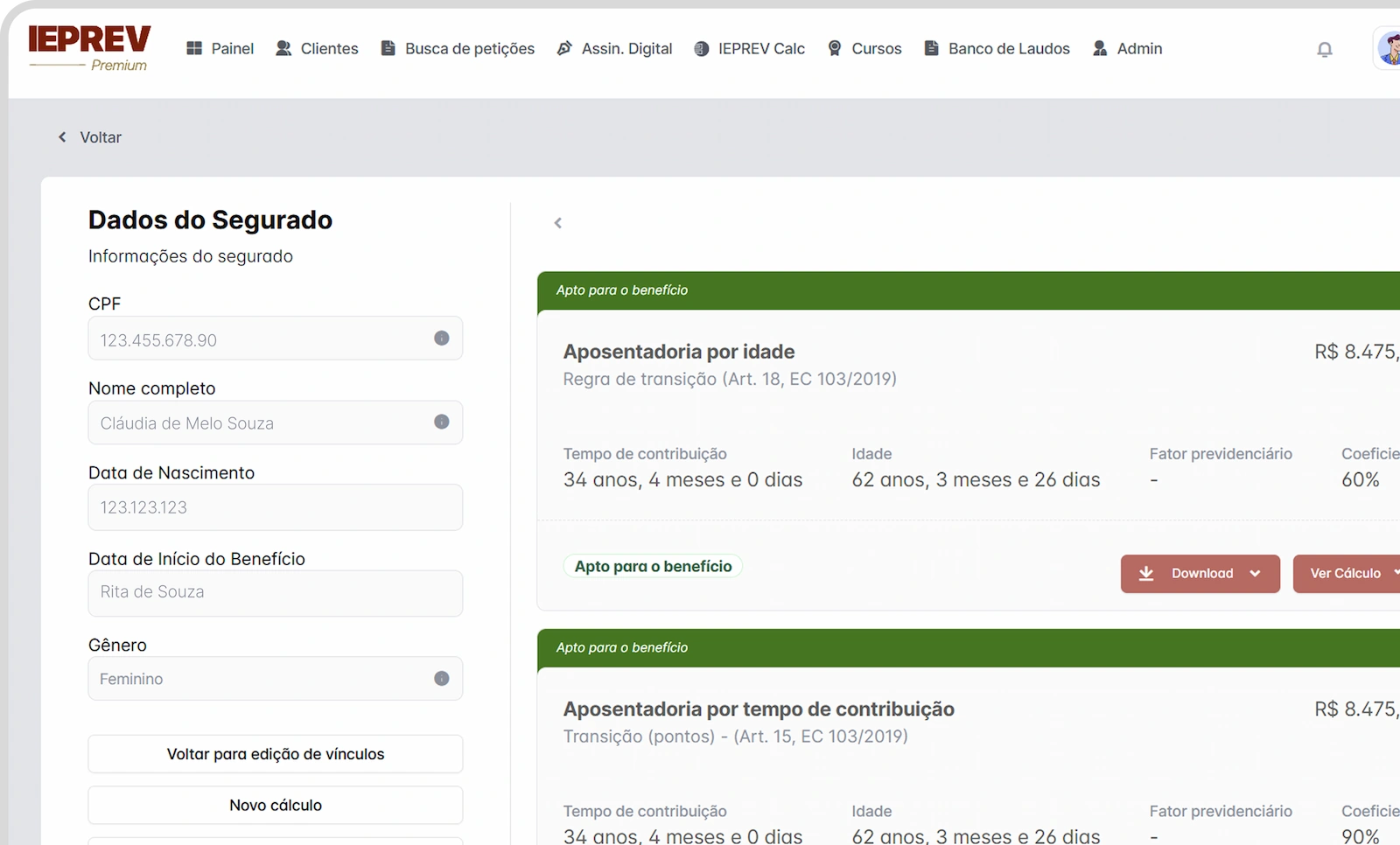
Task: Click Apto para o benefício status badge
Action: pyautogui.click(x=653, y=566)
